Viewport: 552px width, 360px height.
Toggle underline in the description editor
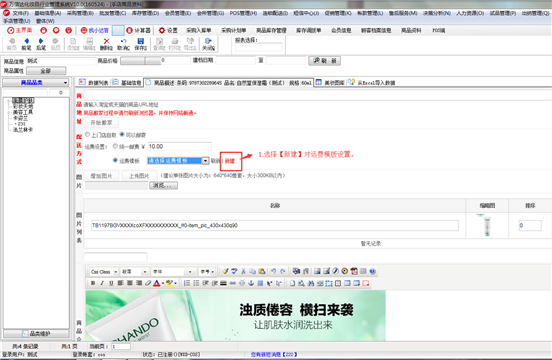[x=111, y=283]
